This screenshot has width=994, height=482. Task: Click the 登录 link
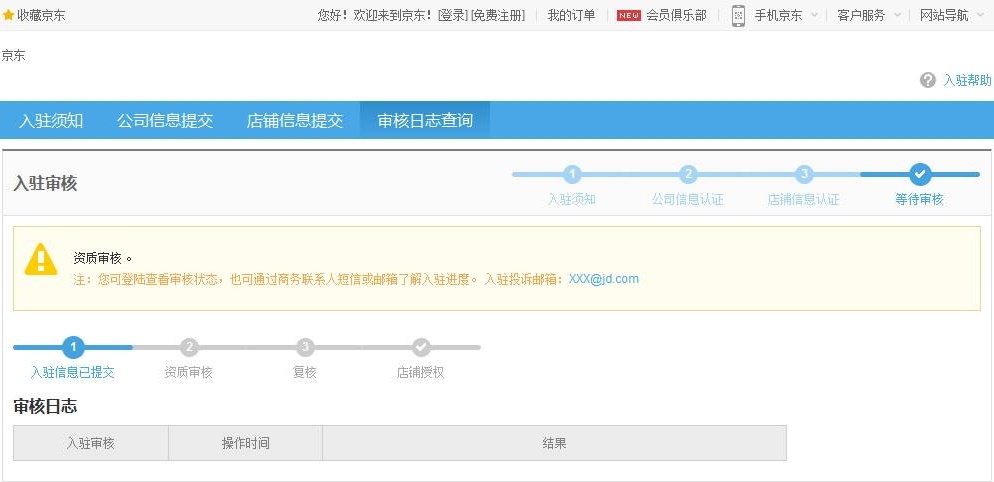click(452, 15)
